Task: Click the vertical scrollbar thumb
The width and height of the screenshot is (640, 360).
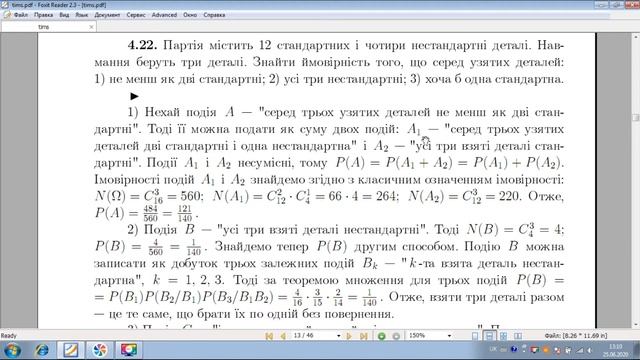Action: tap(636, 117)
